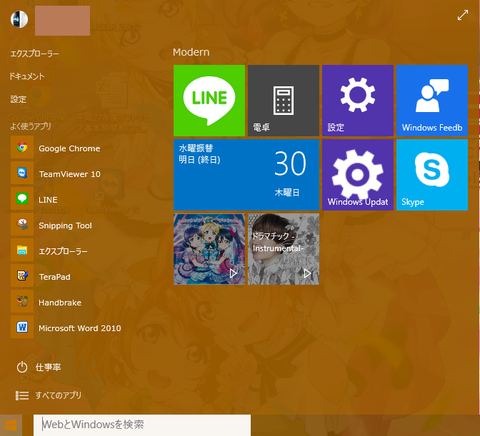
Task: Open the Windows Update tile
Action: (358, 175)
